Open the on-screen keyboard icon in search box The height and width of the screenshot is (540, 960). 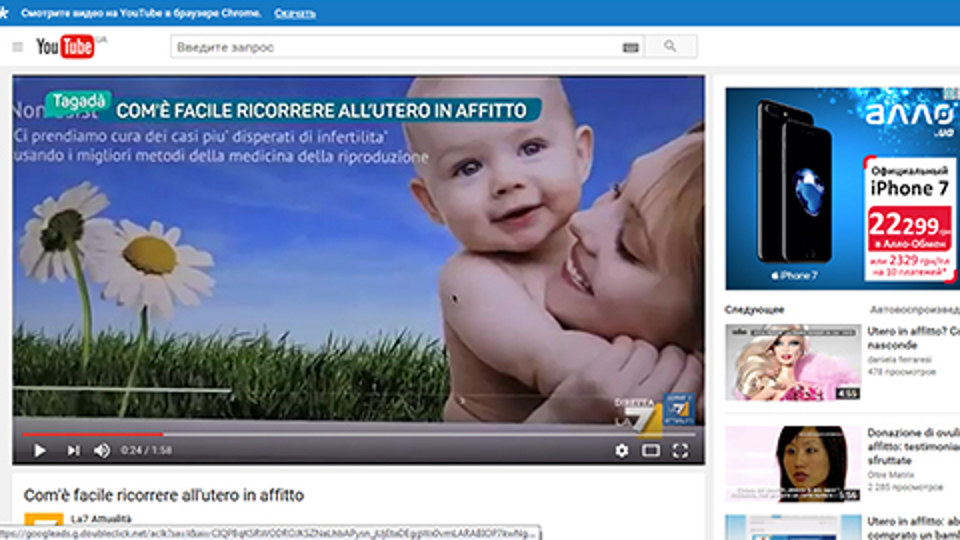point(630,47)
